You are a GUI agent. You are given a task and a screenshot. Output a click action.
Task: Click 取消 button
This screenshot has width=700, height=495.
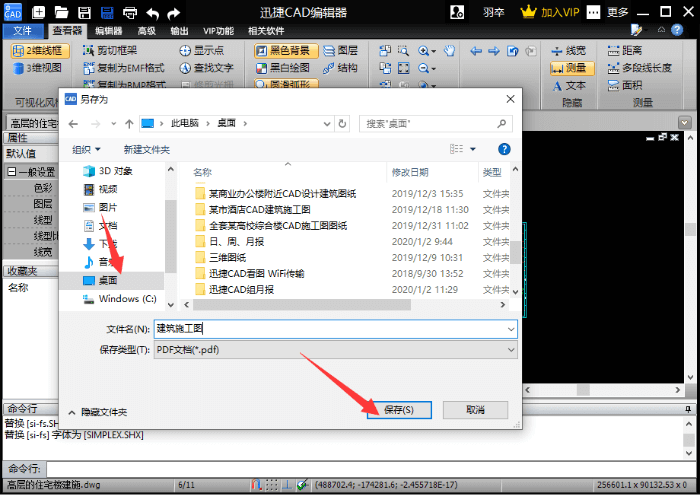click(475, 410)
